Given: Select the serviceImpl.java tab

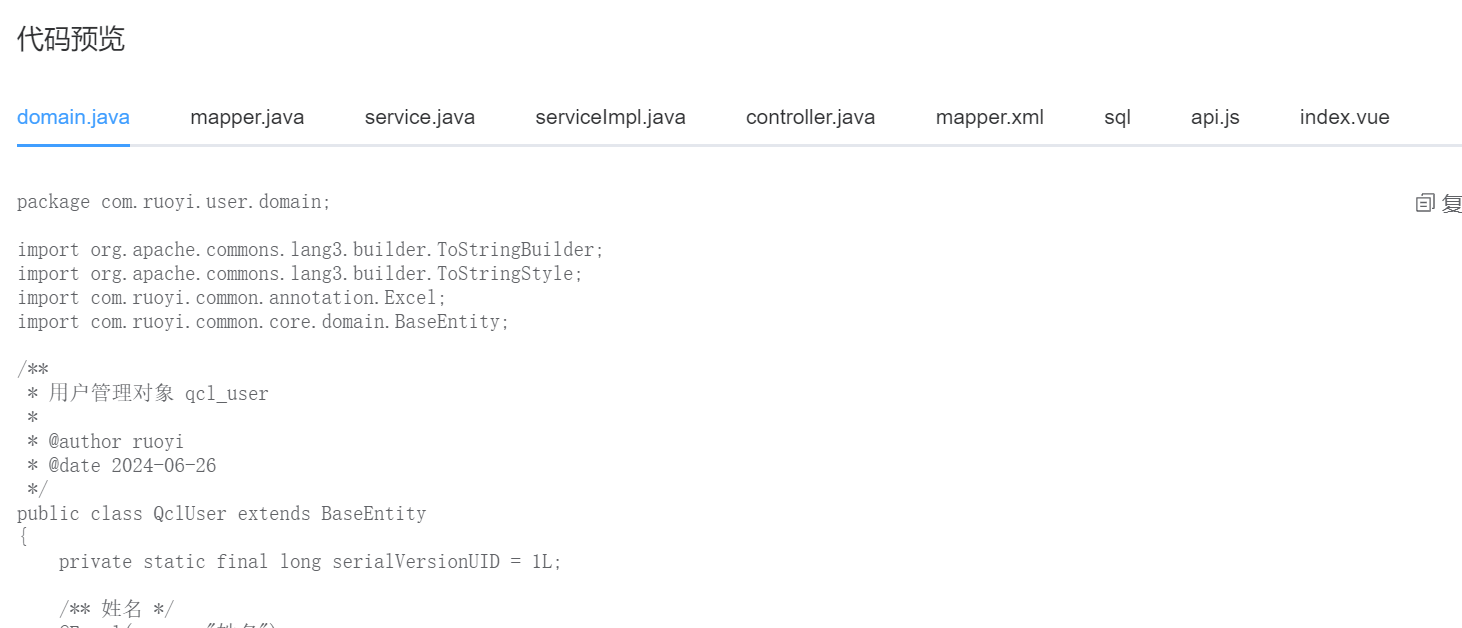Looking at the screenshot, I should point(610,117).
